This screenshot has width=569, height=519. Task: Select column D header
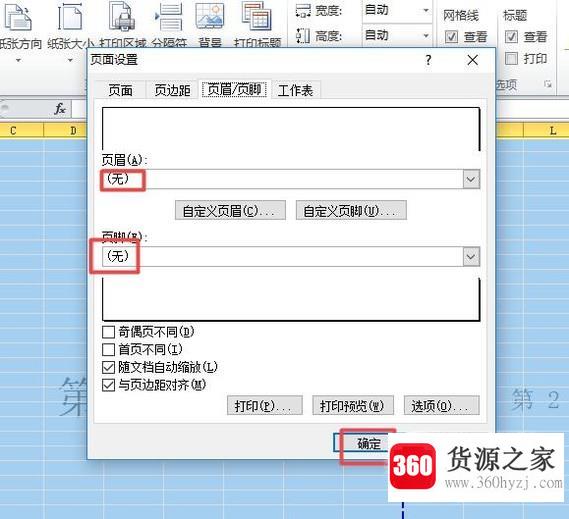[x=73, y=131]
